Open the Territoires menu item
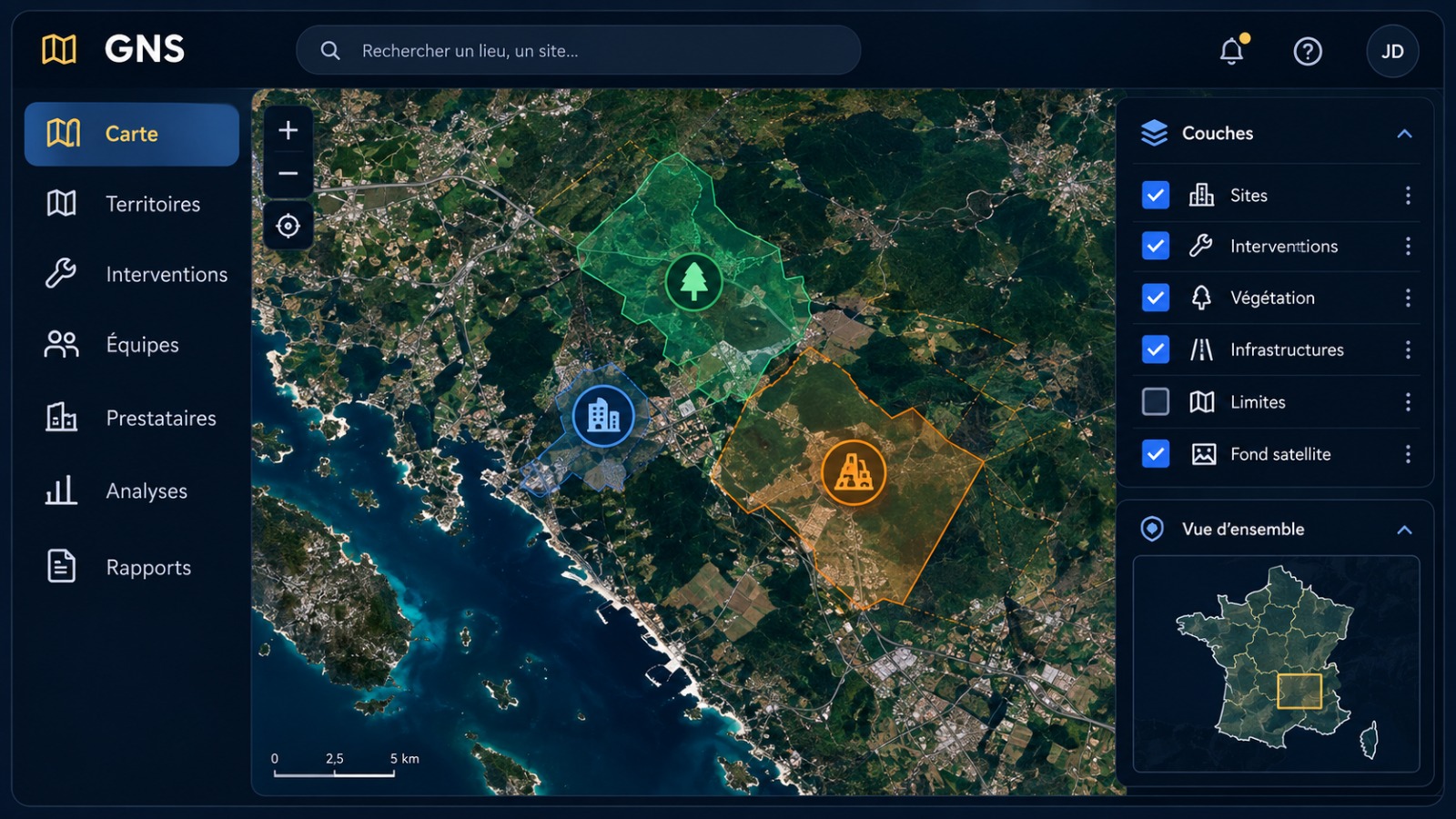This screenshot has height=819, width=1456. pos(132,204)
